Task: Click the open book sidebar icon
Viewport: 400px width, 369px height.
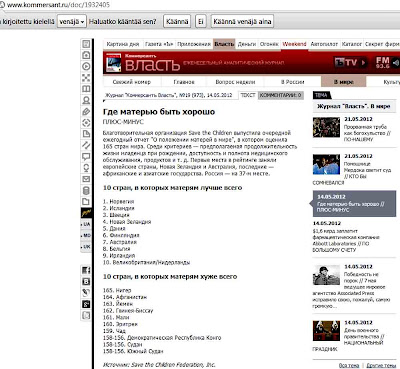Action: click(x=86, y=89)
